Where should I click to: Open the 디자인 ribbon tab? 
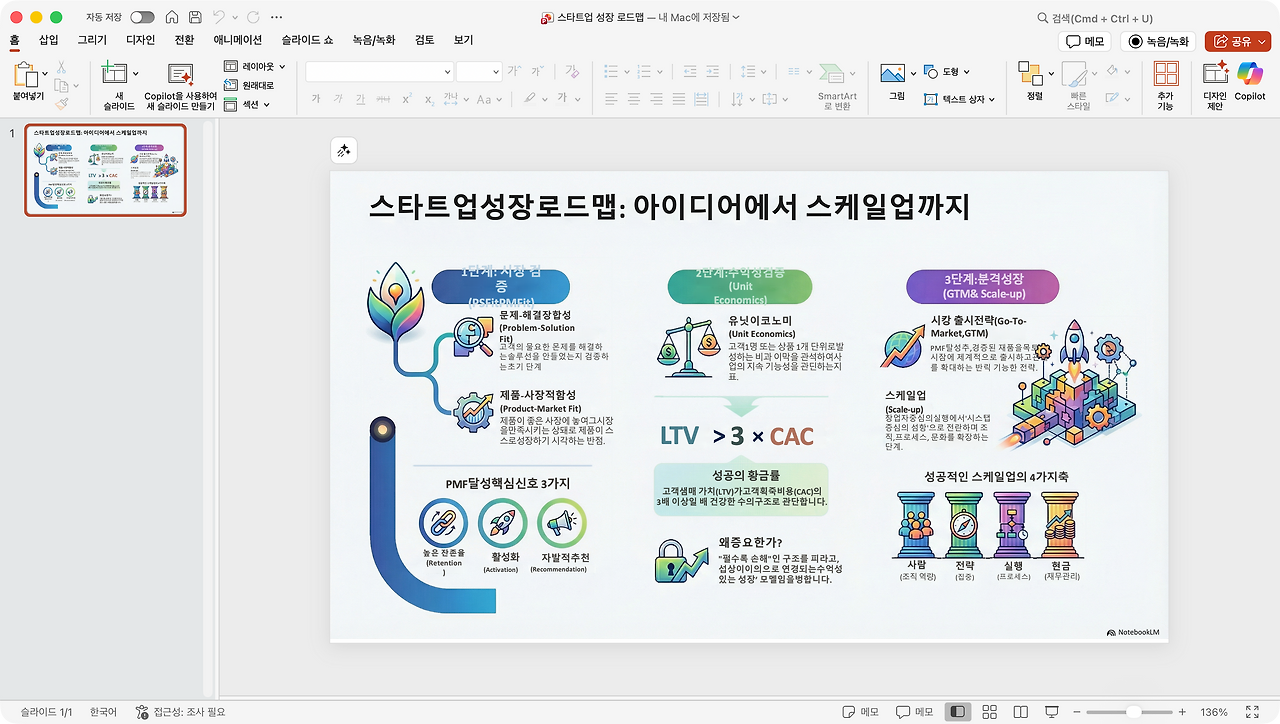tap(141, 40)
